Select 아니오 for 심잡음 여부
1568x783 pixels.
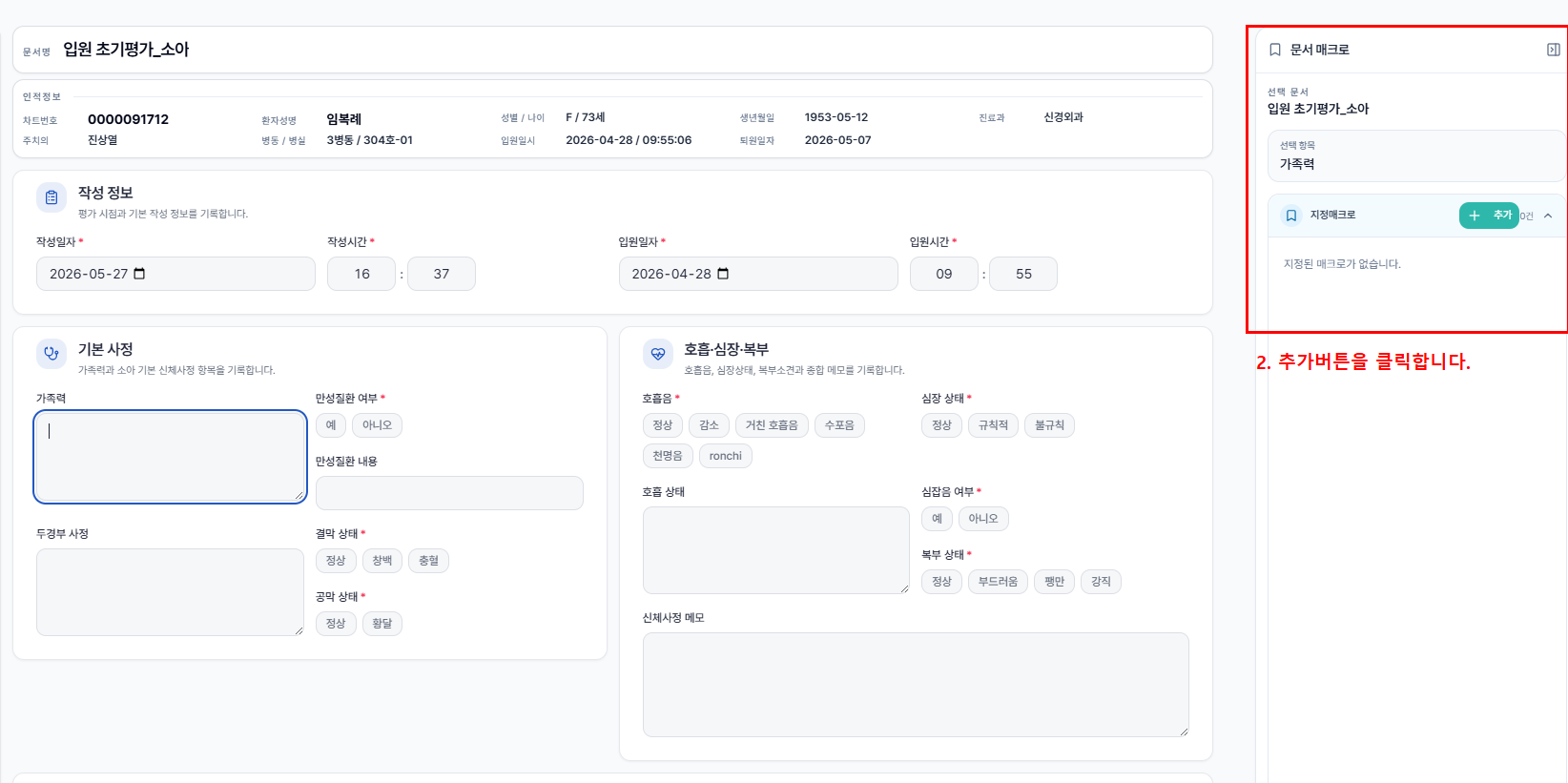pos(983,519)
